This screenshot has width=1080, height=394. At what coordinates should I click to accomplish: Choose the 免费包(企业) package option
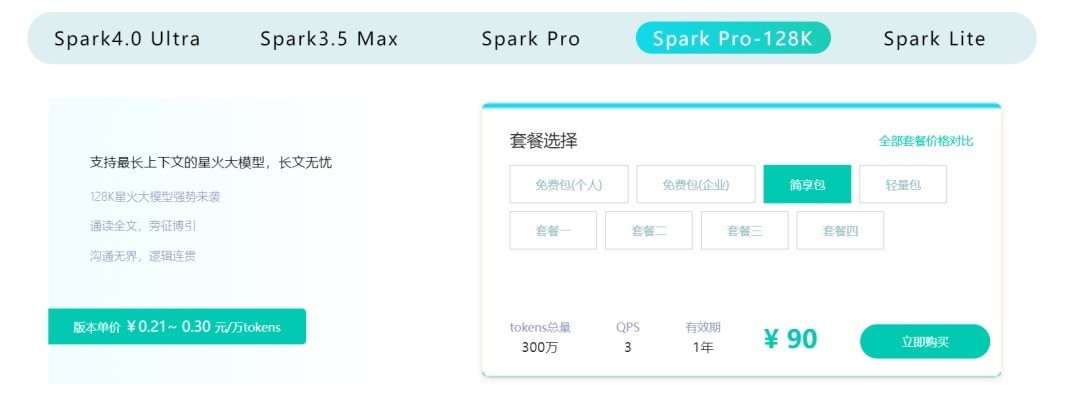pyautogui.click(x=696, y=185)
